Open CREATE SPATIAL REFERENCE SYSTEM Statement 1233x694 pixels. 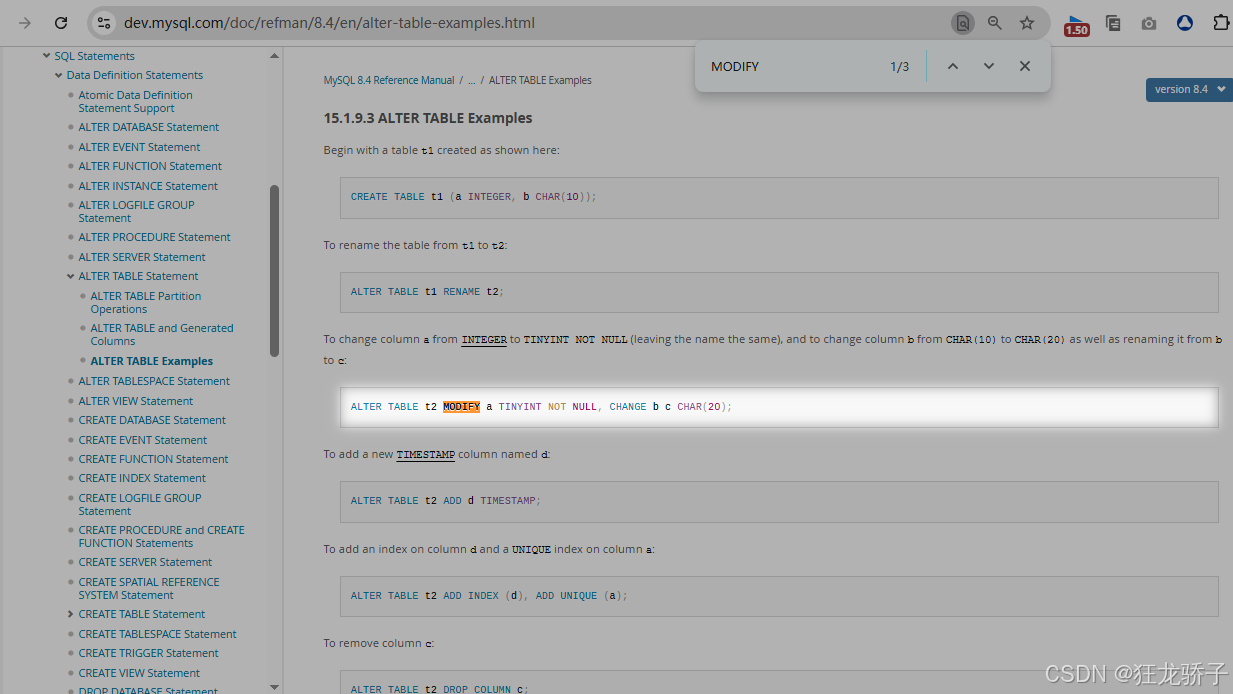(x=149, y=588)
